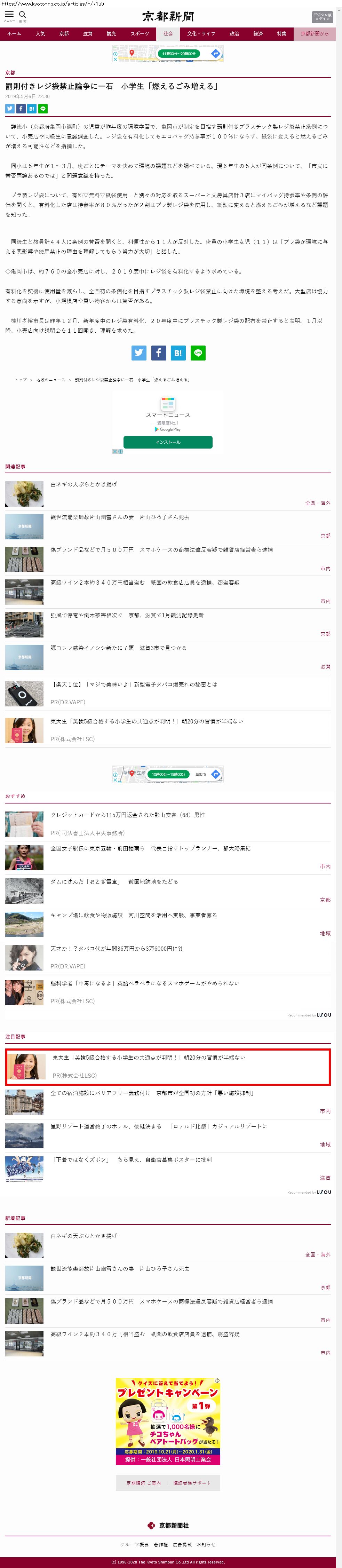Open the ダムに沈んだ「おとぎ電車」 article
342x1568 pixels.
pos(114,881)
